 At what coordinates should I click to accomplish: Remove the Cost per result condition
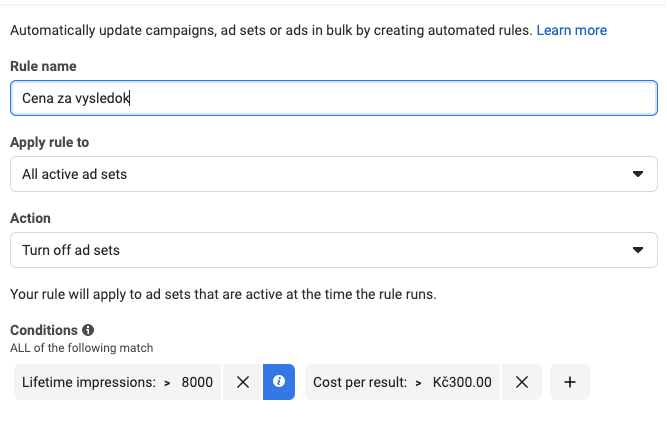521,382
